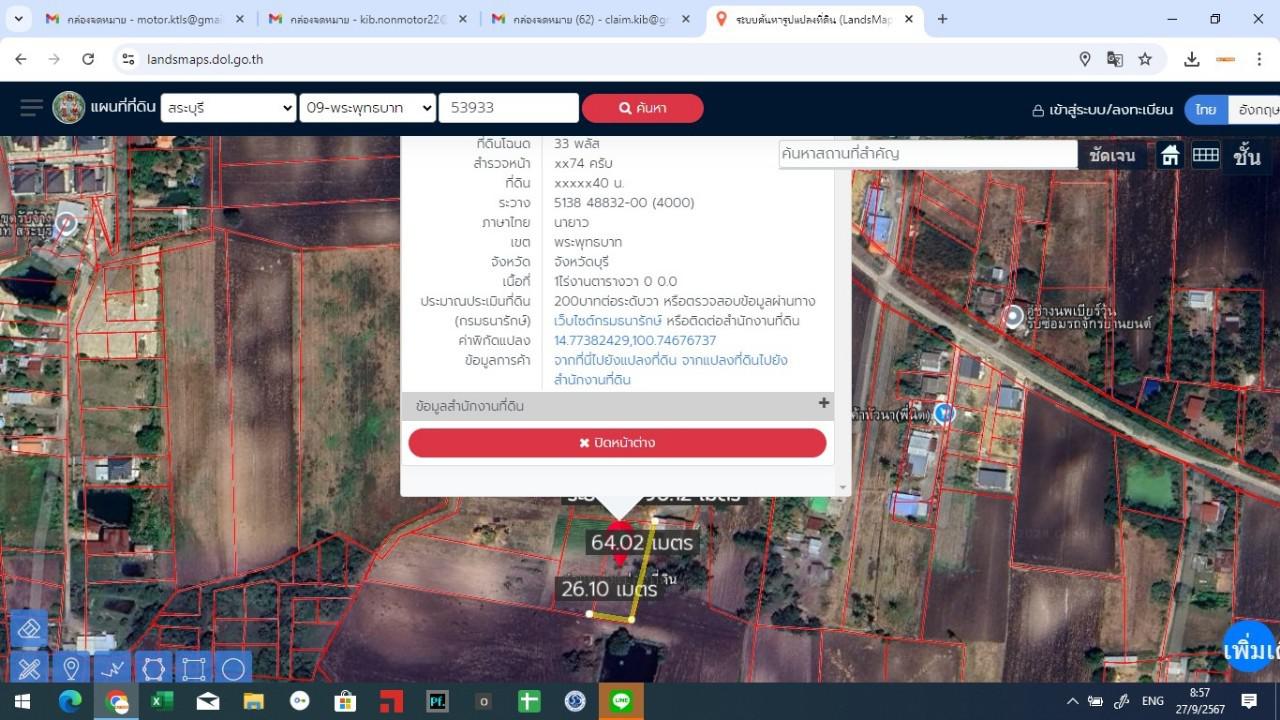1280x720 pixels.
Task: Select the location pin marker tool
Action: coord(71,668)
